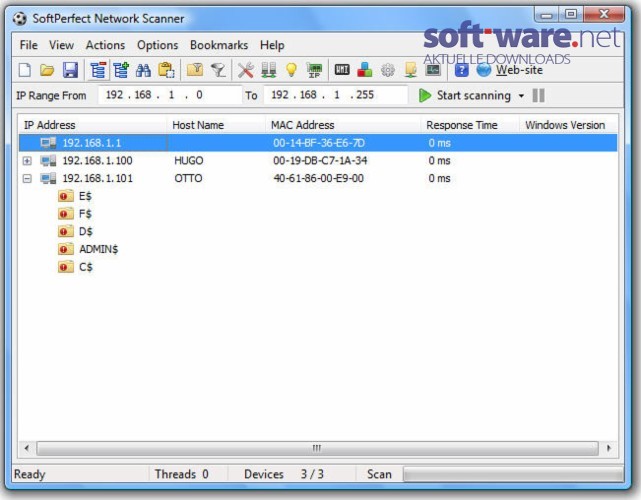Open the Start scanning dropdown arrow
Viewport: 641px width, 500px height.
point(521,96)
